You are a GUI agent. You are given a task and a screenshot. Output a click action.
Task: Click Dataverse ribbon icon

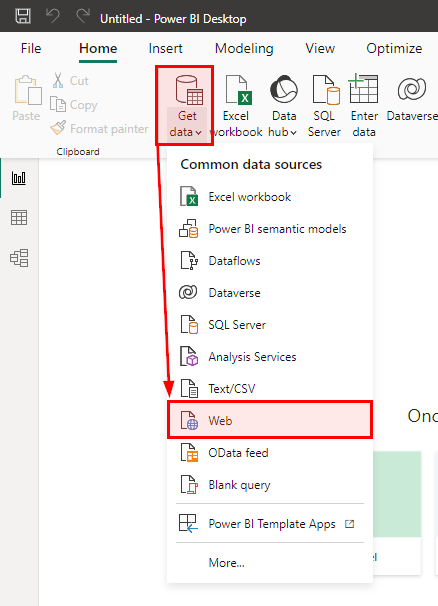coord(412,99)
